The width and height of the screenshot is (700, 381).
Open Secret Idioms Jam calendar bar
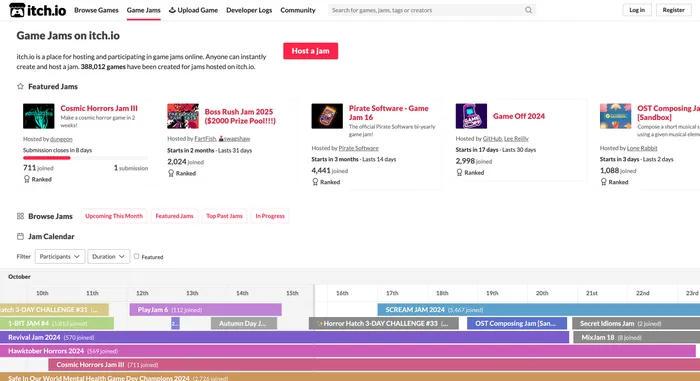pos(636,323)
